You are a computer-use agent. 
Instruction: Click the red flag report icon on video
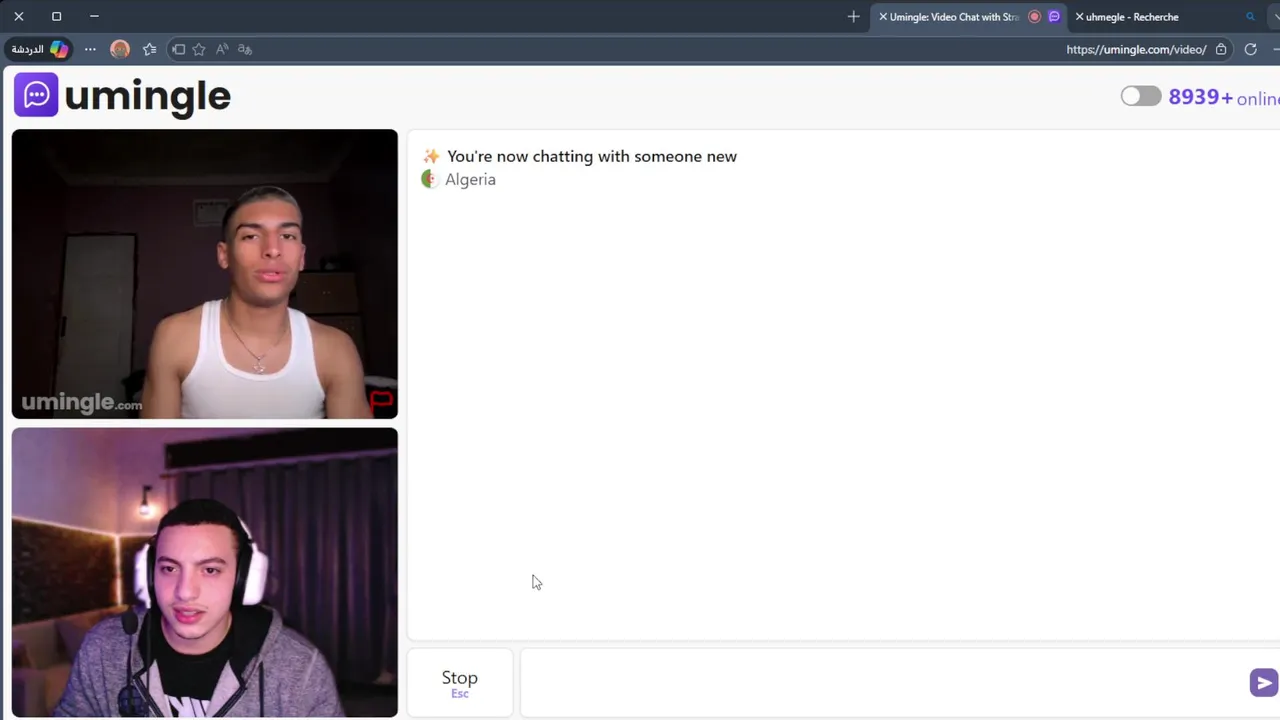point(382,402)
